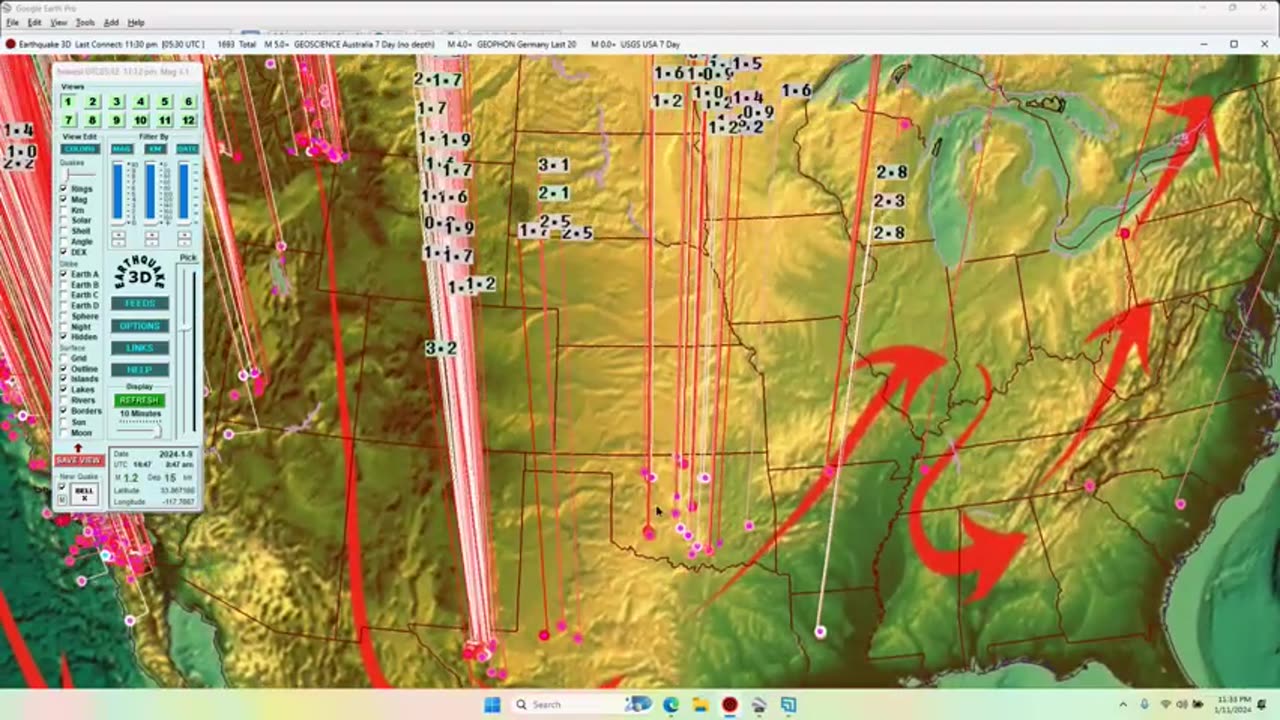Click the MAG filter slider
Viewport: 1280px width, 720px height.
tap(118, 192)
